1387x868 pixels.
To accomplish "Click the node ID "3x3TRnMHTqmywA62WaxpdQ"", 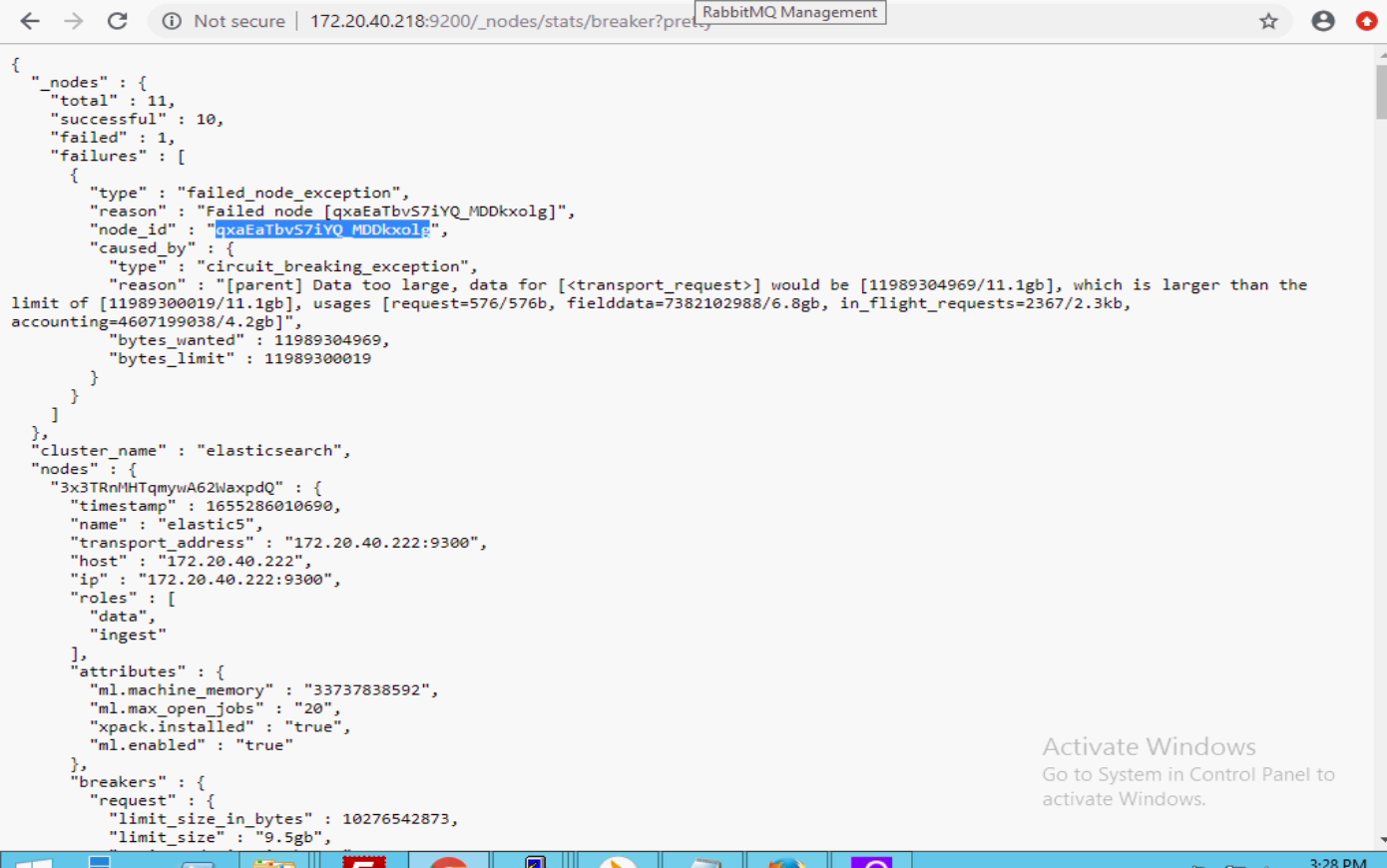I will (168, 488).
